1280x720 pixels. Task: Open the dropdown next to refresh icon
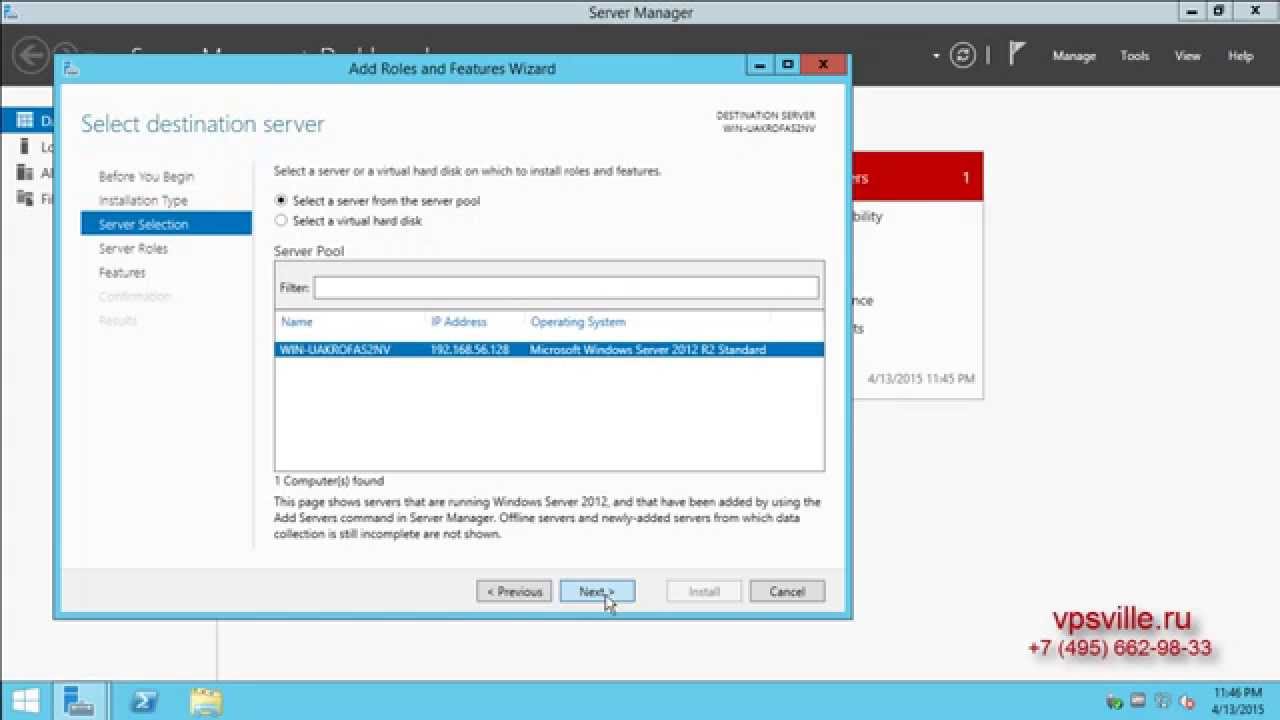936,56
